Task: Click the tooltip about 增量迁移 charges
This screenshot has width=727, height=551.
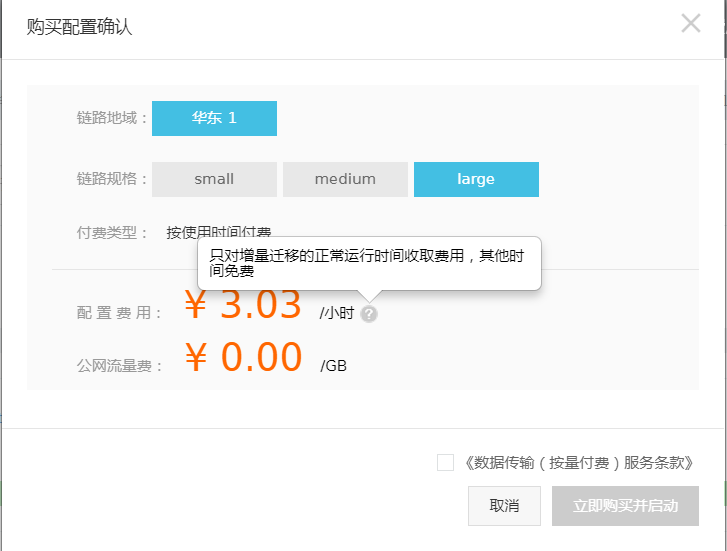Action: 368,263
